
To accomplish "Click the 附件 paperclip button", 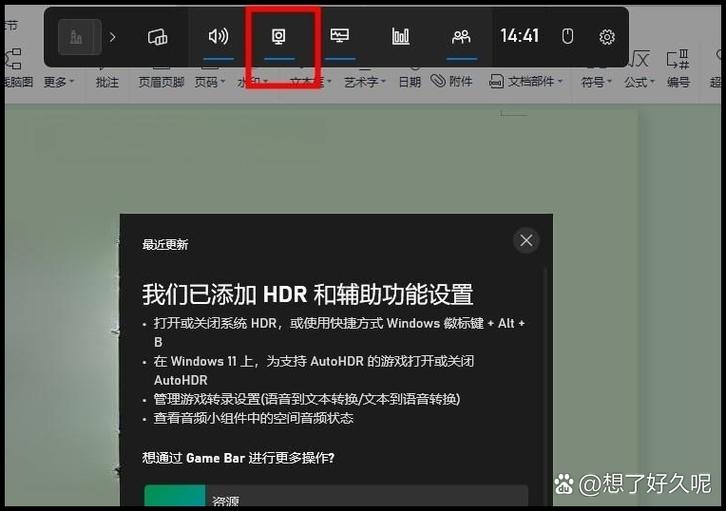I will click(451, 81).
